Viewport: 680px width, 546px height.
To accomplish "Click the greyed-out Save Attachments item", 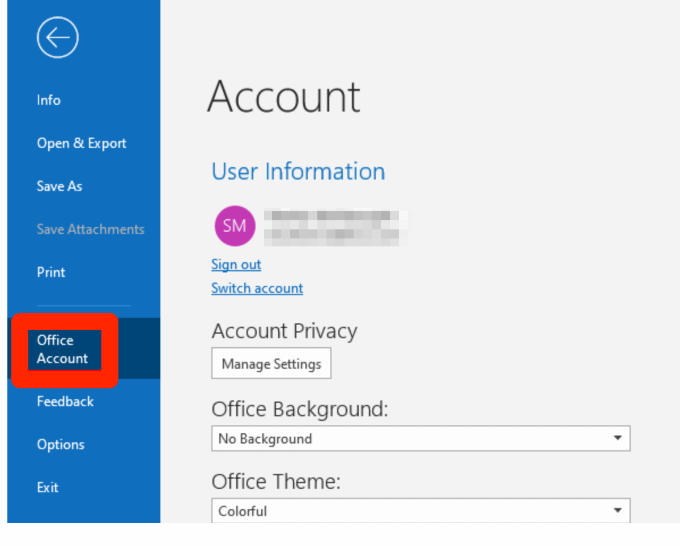I will click(90, 229).
